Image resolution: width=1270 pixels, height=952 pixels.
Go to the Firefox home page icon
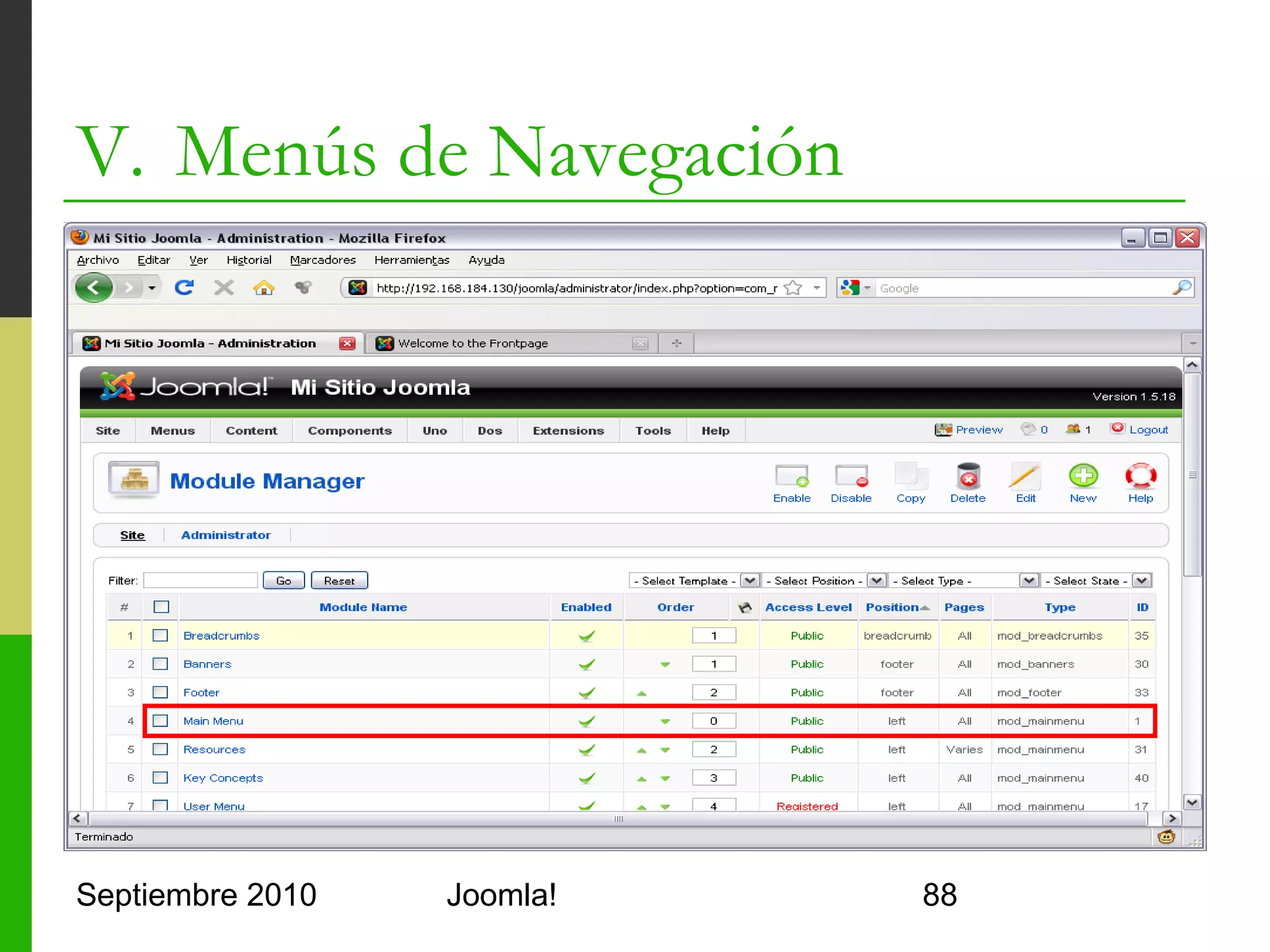[264, 288]
